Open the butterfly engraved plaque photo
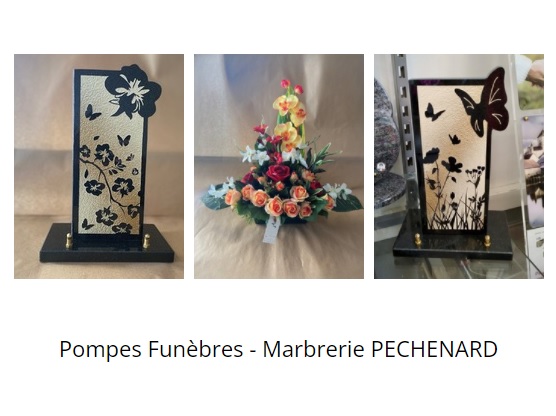 [x=459, y=166]
